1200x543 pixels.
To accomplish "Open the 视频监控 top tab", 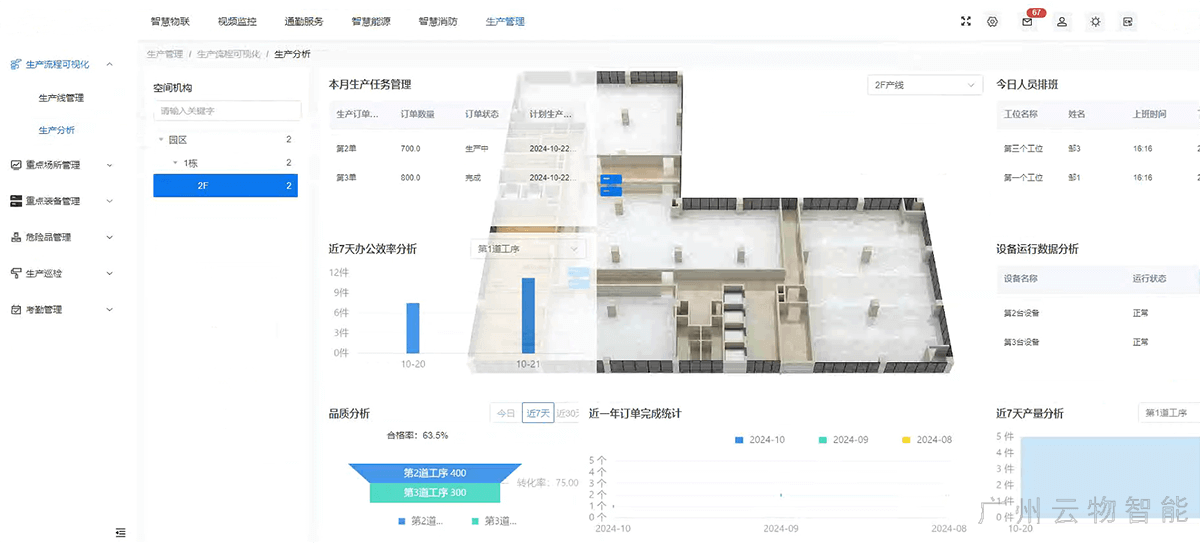I will click(237, 21).
